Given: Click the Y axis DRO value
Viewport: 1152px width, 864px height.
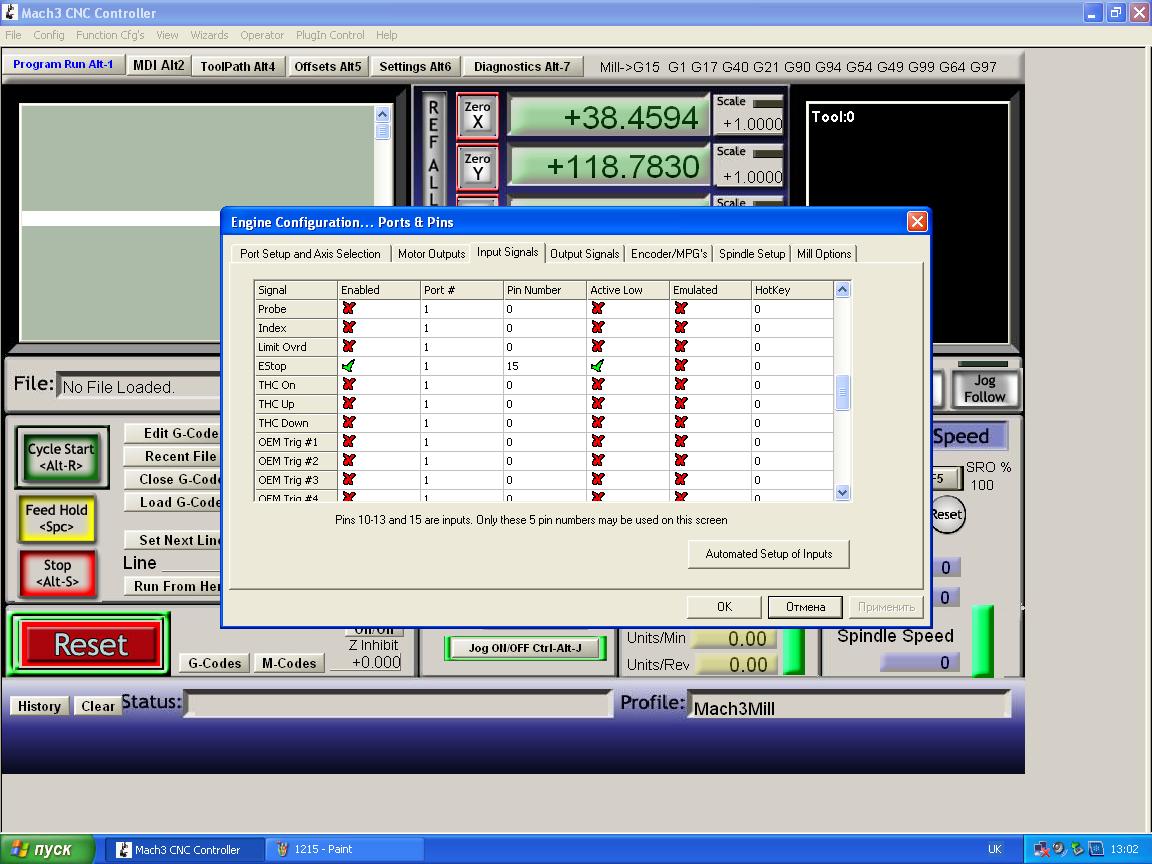Looking at the screenshot, I should pyautogui.click(x=610, y=166).
